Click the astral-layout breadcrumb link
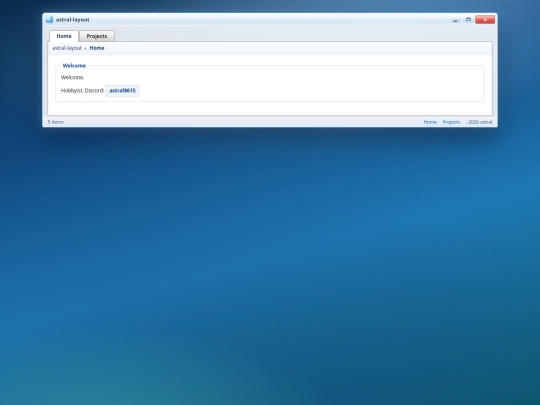This screenshot has height=405, width=540. [x=67, y=48]
